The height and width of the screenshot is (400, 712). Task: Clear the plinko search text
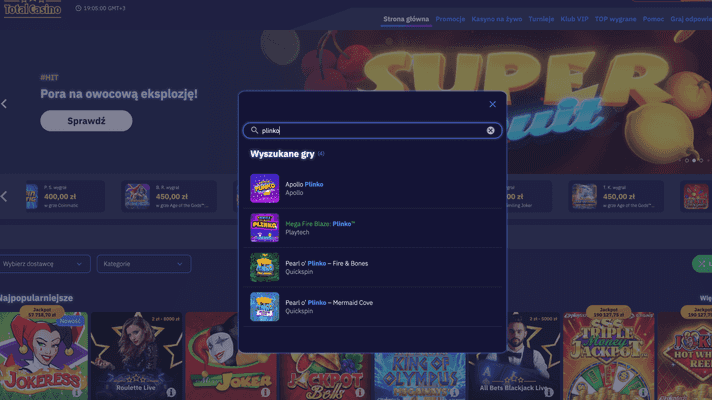tap(490, 131)
